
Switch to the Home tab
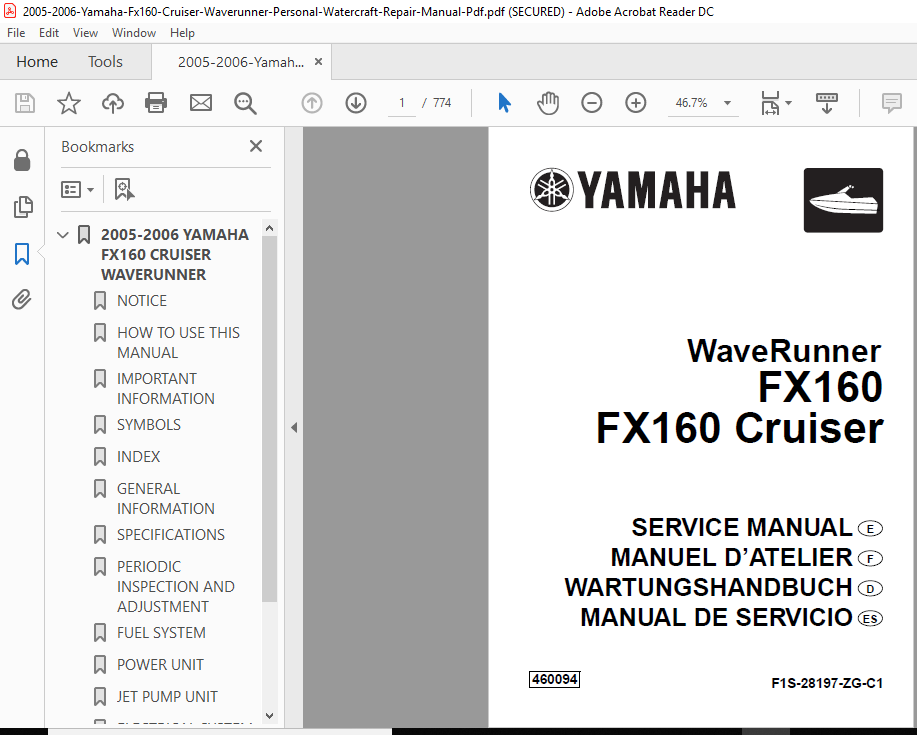pos(37,61)
